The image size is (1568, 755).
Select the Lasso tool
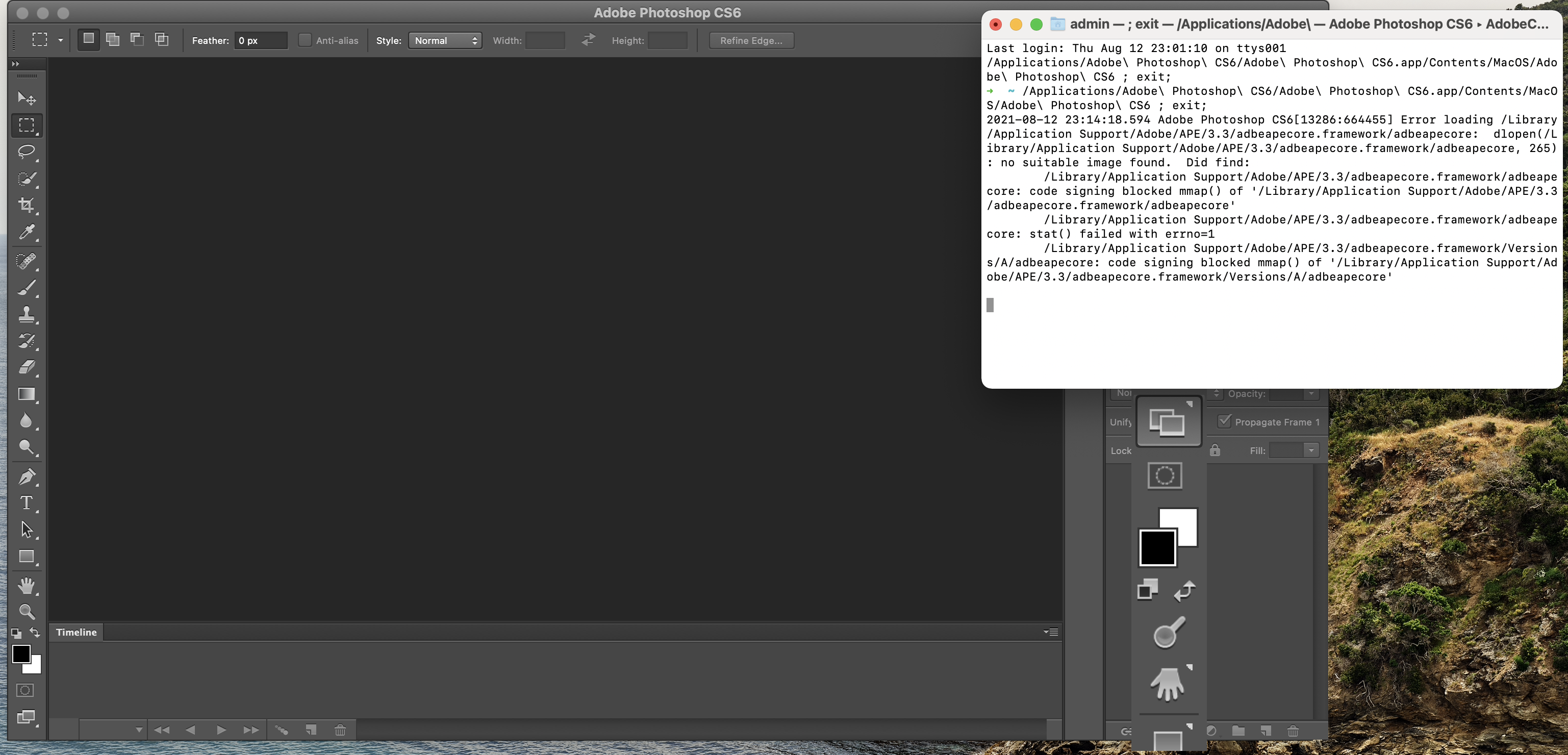pos(26,152)
